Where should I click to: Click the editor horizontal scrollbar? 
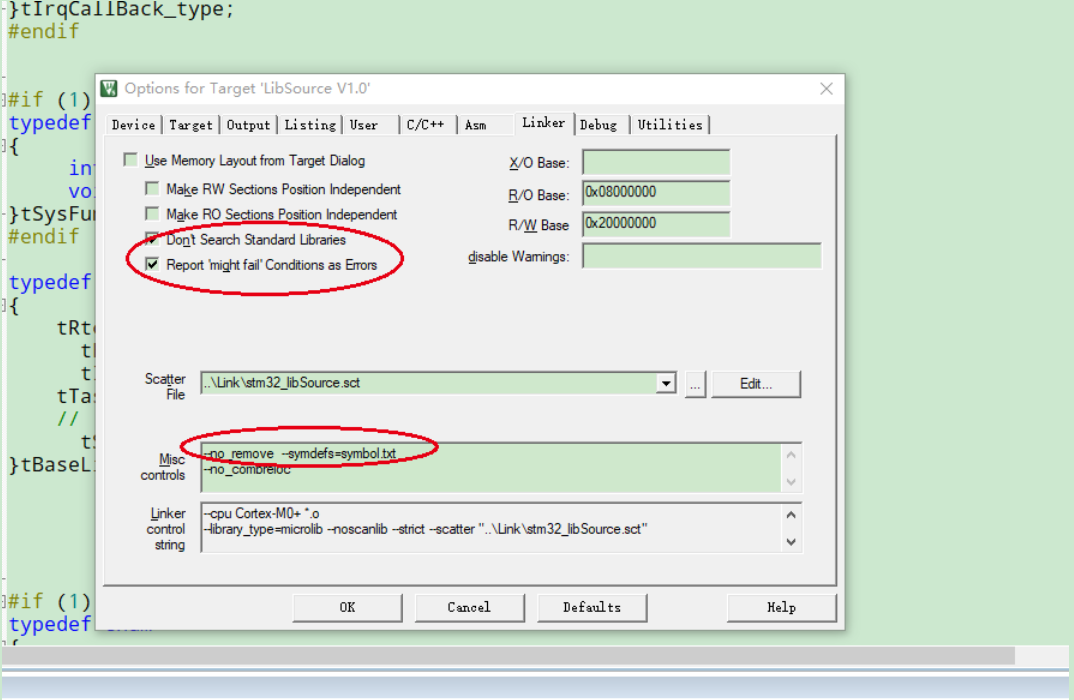click(508, 655)
